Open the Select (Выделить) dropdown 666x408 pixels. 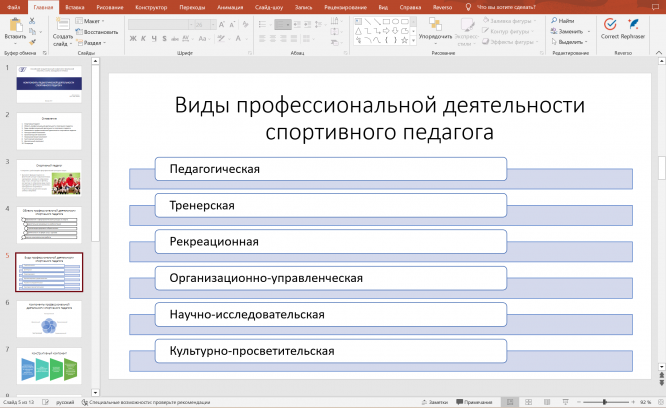[570, 42]
